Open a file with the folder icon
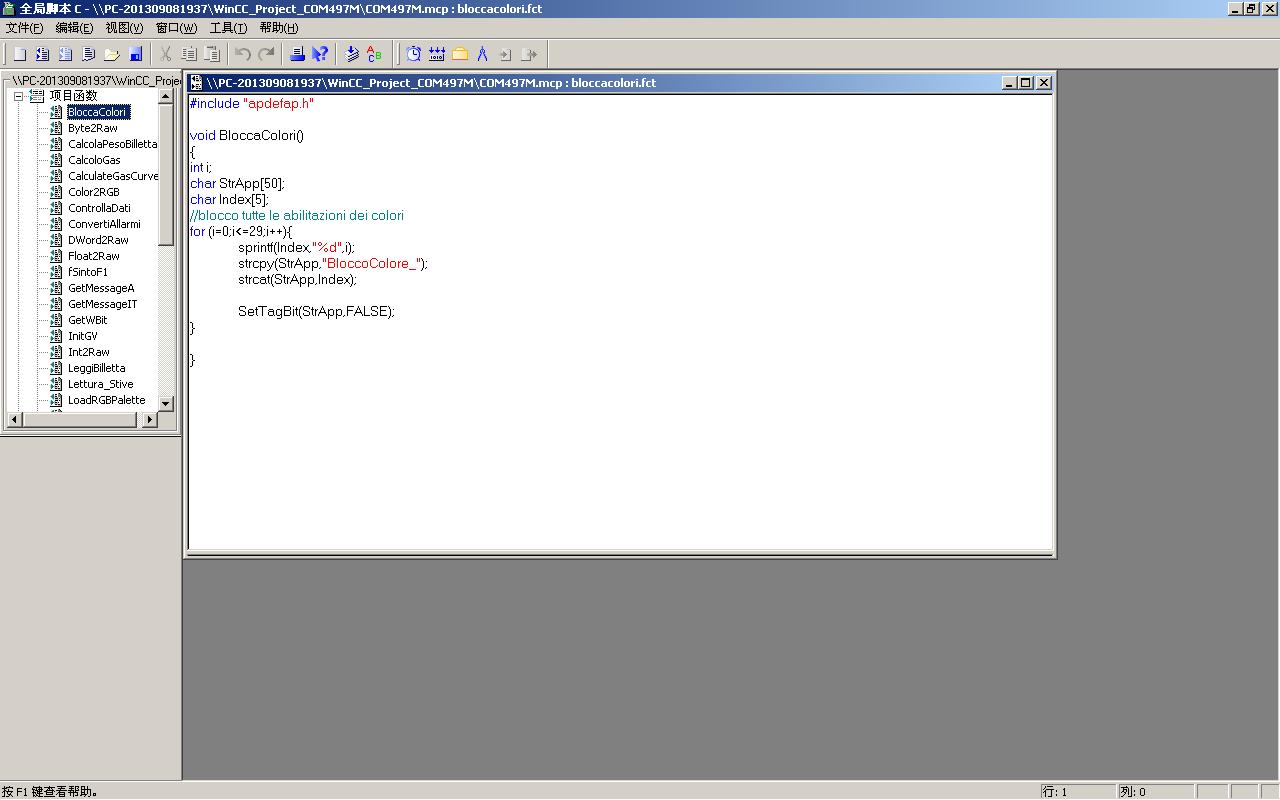This screenshot has height=800, width=1280. 112,54
